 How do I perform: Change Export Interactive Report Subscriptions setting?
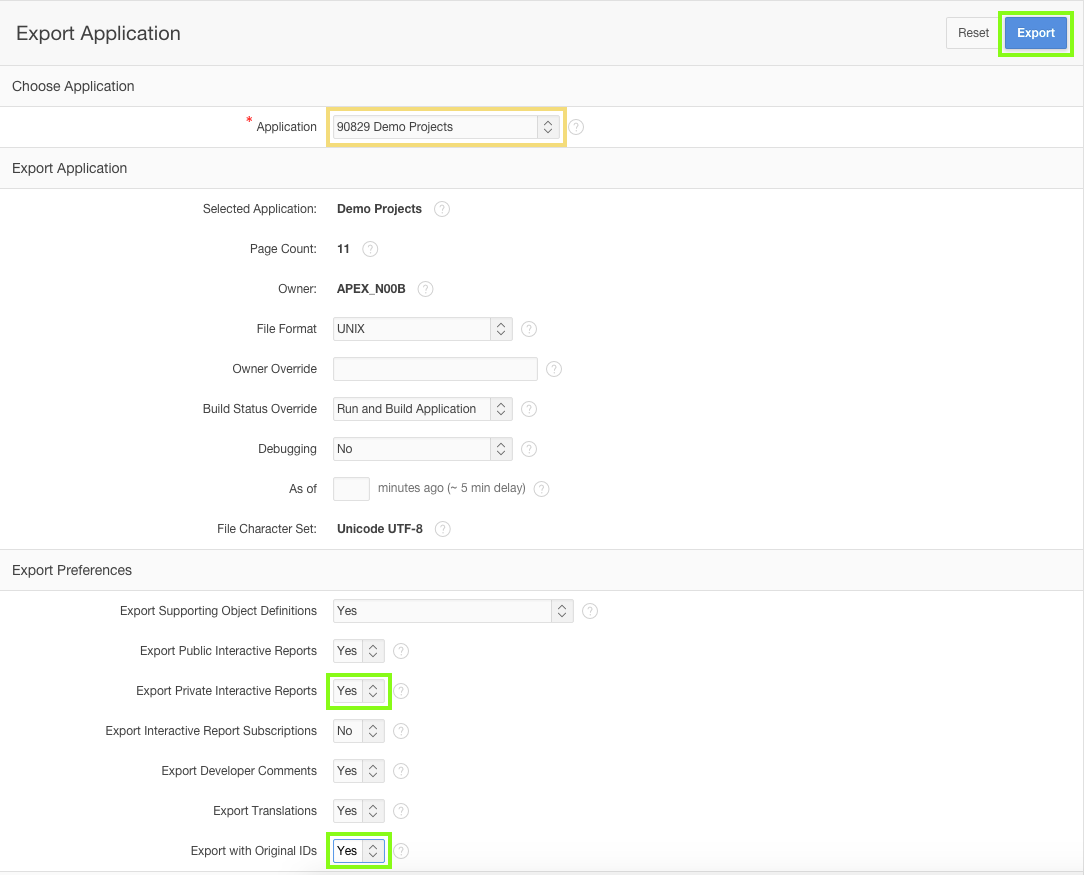point(374,731)
